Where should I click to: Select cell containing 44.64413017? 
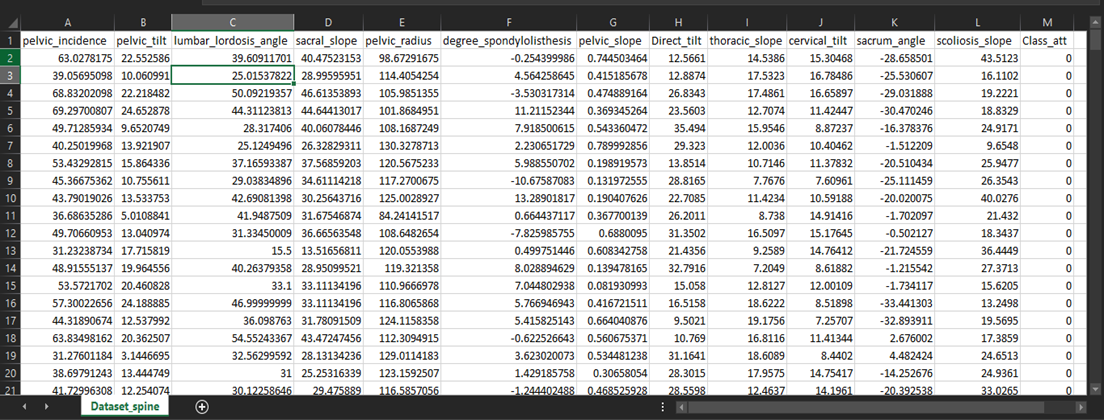(329, 108)
